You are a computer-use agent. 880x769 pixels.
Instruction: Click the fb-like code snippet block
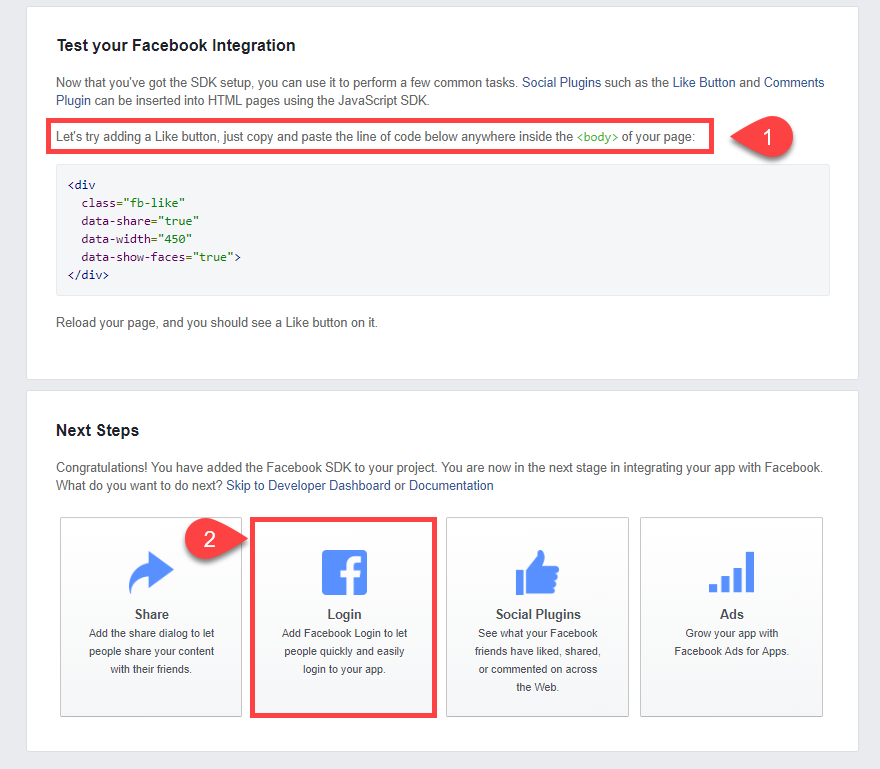tap(440, 230)
